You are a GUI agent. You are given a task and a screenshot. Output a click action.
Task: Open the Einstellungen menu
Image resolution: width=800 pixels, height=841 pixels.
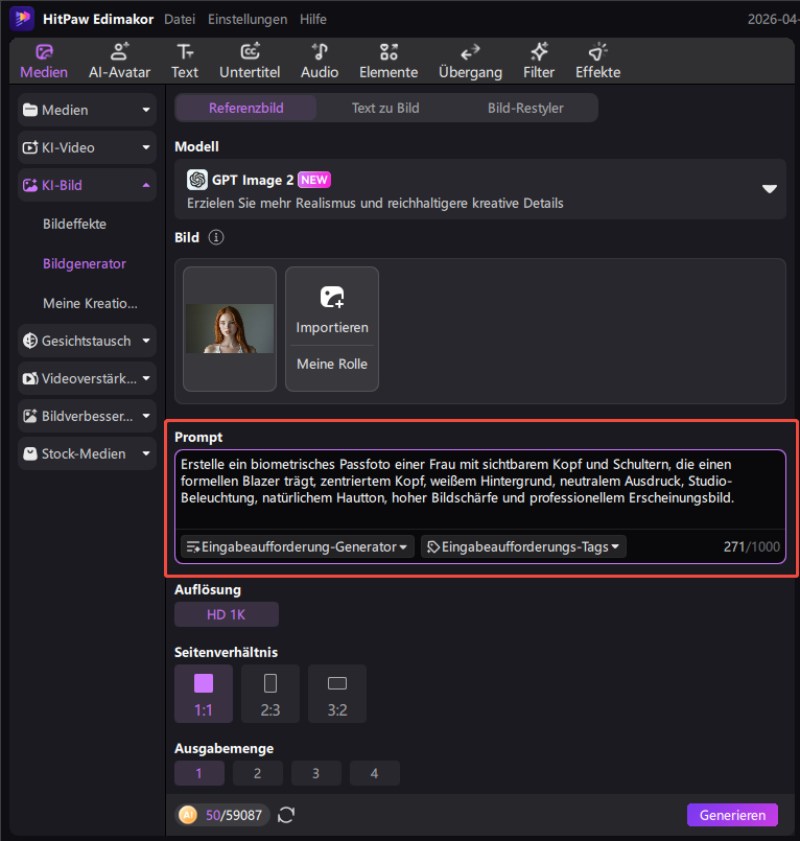(247, 19)
